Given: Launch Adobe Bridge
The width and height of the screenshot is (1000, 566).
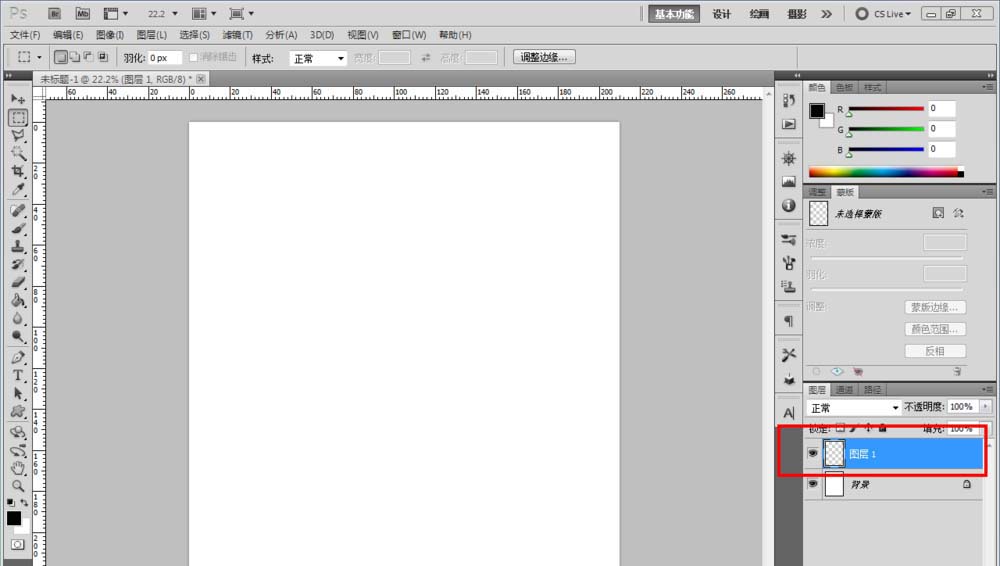Looking at the screenshot, I should 55,13.
